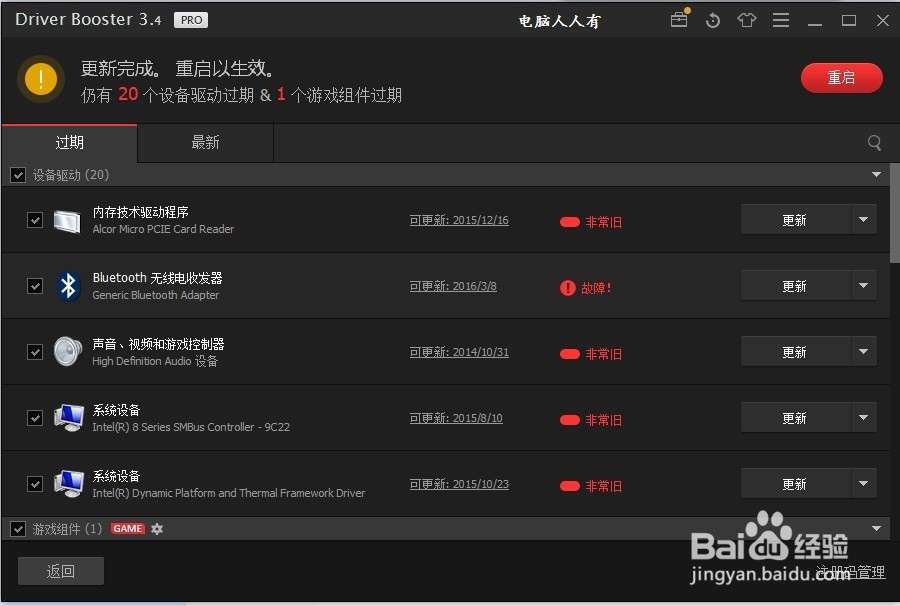Click the yellow warning status icon
Image resolution: width=900 pixels, height=606 pixels.
tap(41, 79)
